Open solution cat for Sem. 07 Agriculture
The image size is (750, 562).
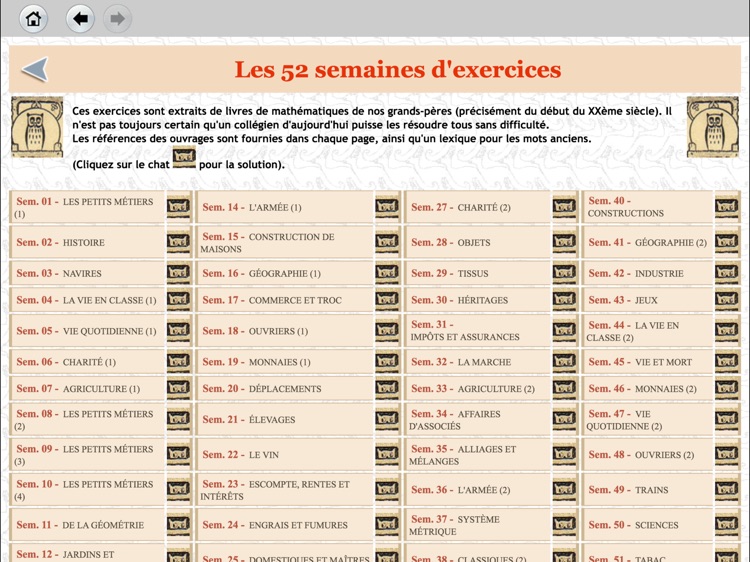(x=179, y=388)
